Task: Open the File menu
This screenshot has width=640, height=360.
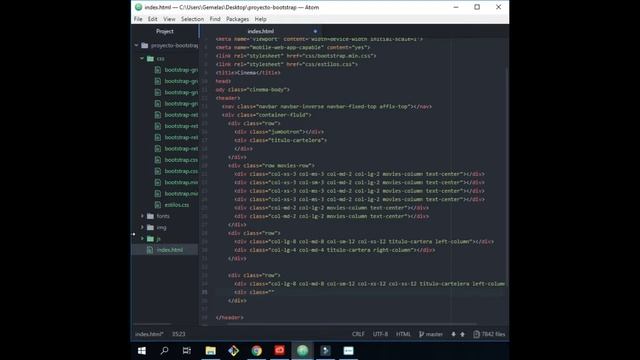Action: pos(138,19)
